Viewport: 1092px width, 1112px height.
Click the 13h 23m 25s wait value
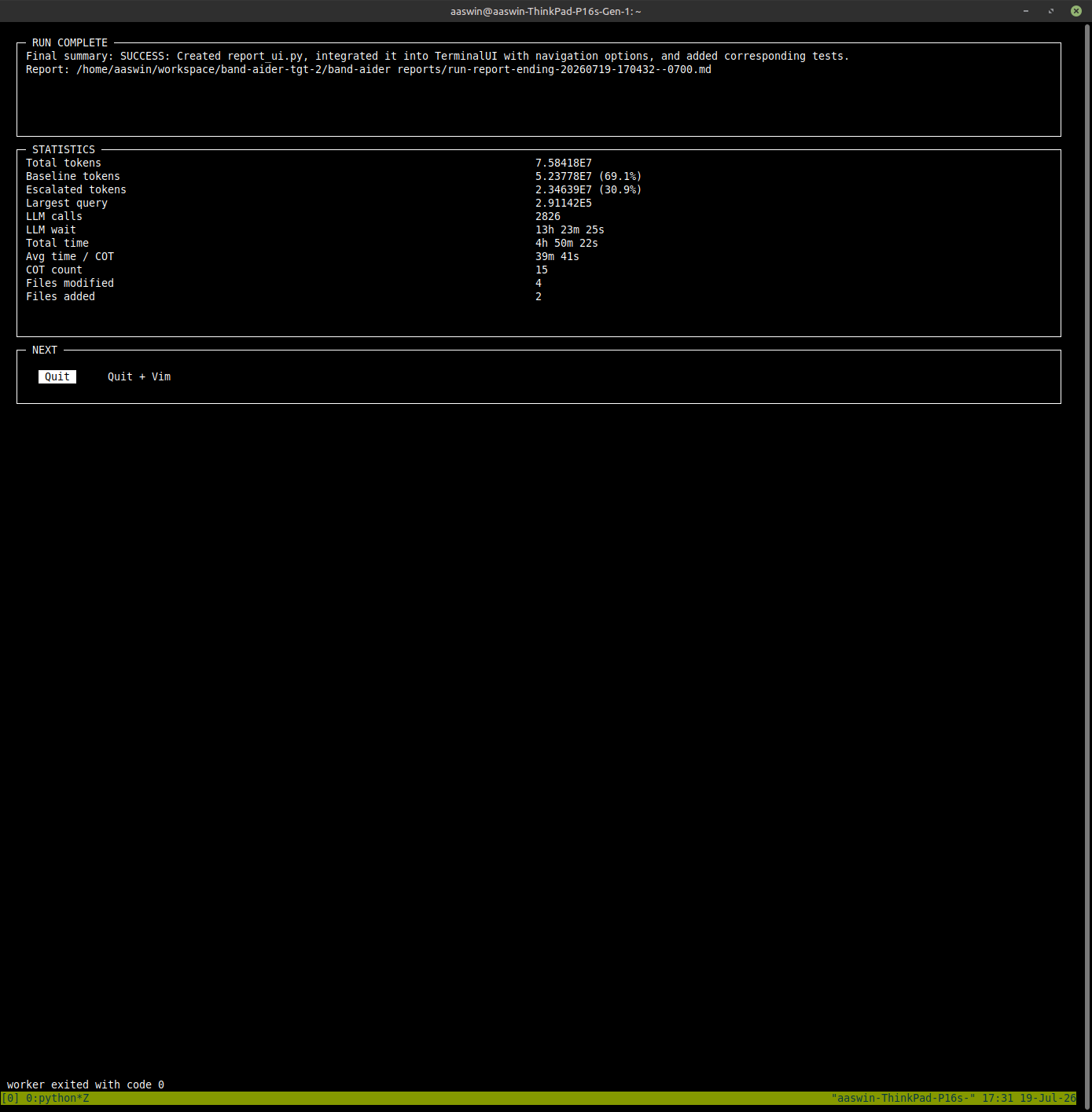[570, 229]
